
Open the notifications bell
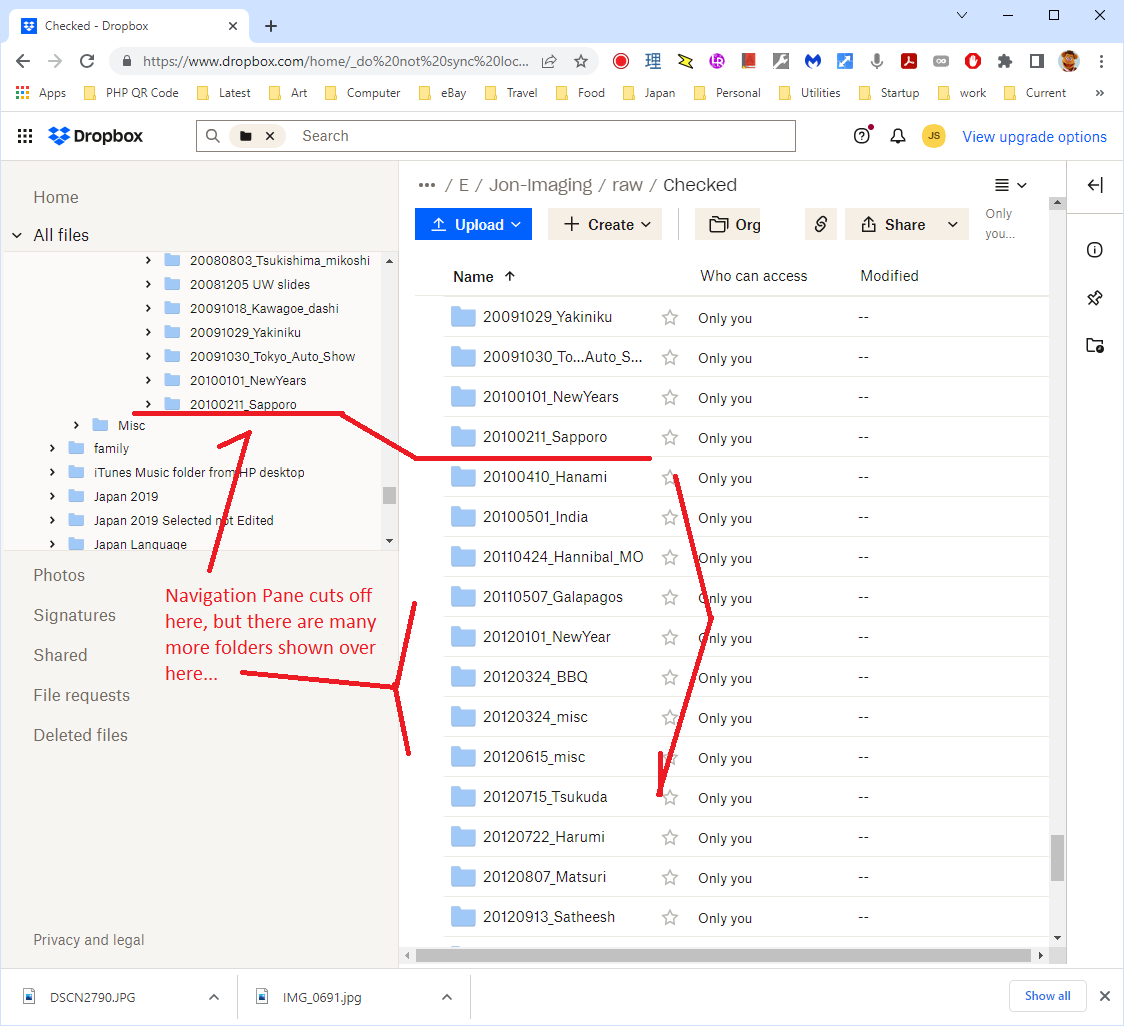[x=898, y=136]
